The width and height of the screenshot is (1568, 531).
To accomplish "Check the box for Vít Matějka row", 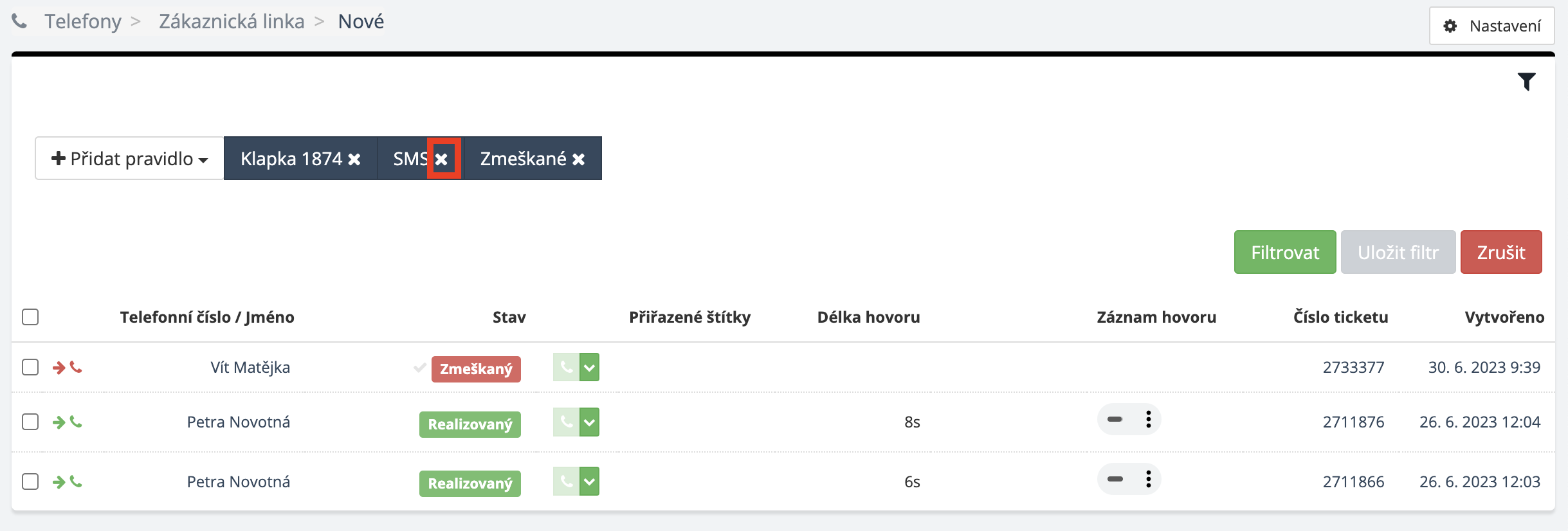I will [x=30, y=367].
